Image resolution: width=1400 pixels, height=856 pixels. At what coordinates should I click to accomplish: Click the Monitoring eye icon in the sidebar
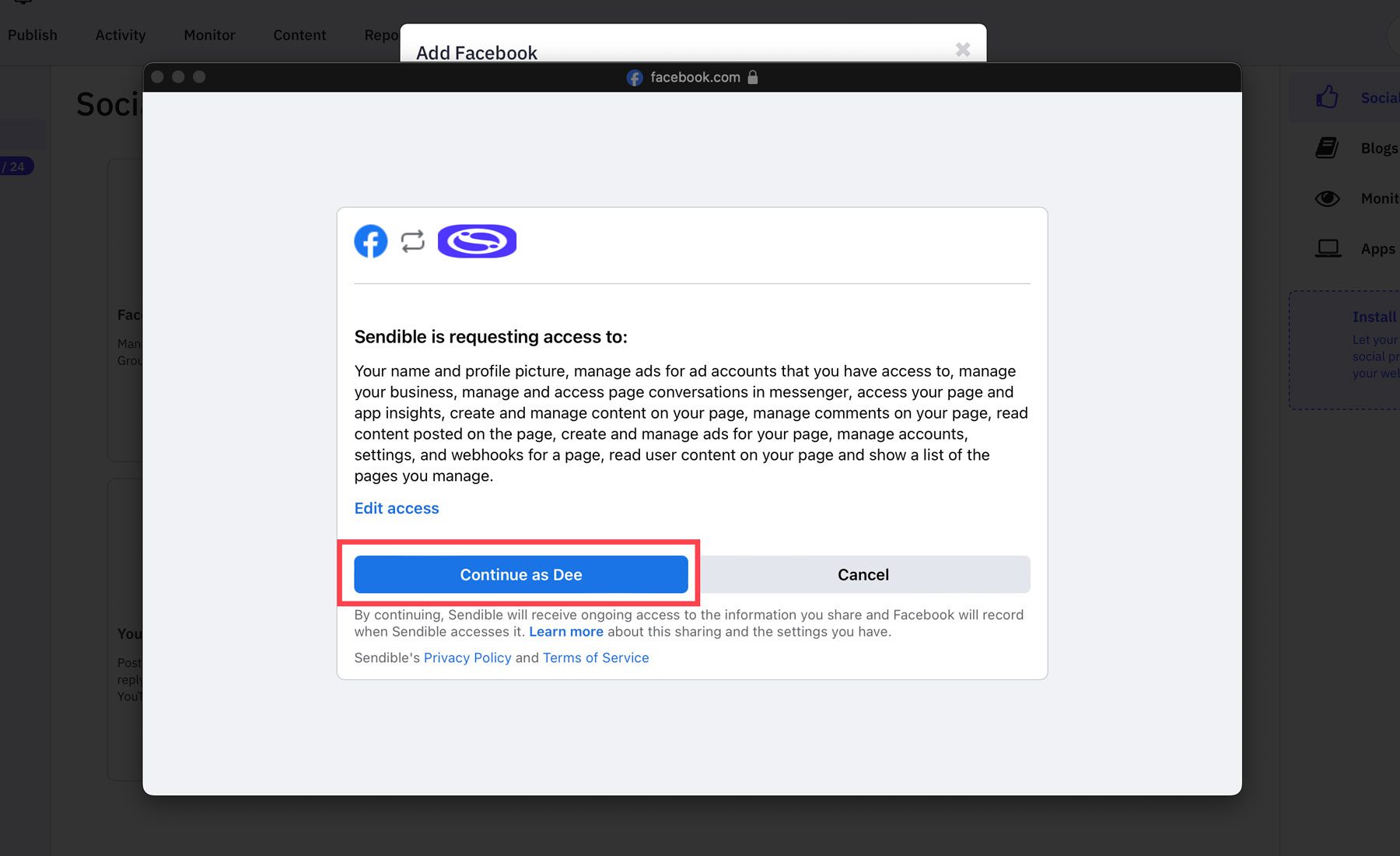tap(1328, 198)
